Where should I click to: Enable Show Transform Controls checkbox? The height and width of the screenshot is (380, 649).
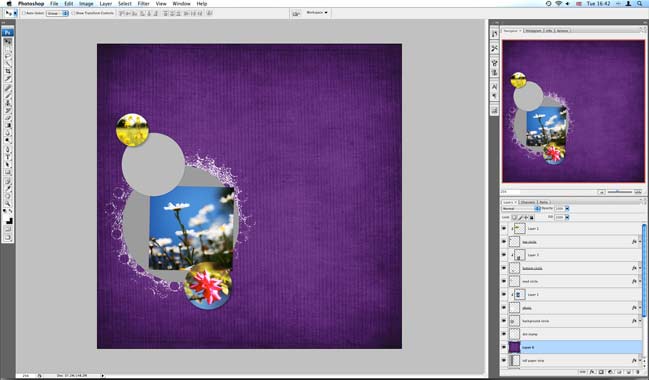click(x=73, y=13)
